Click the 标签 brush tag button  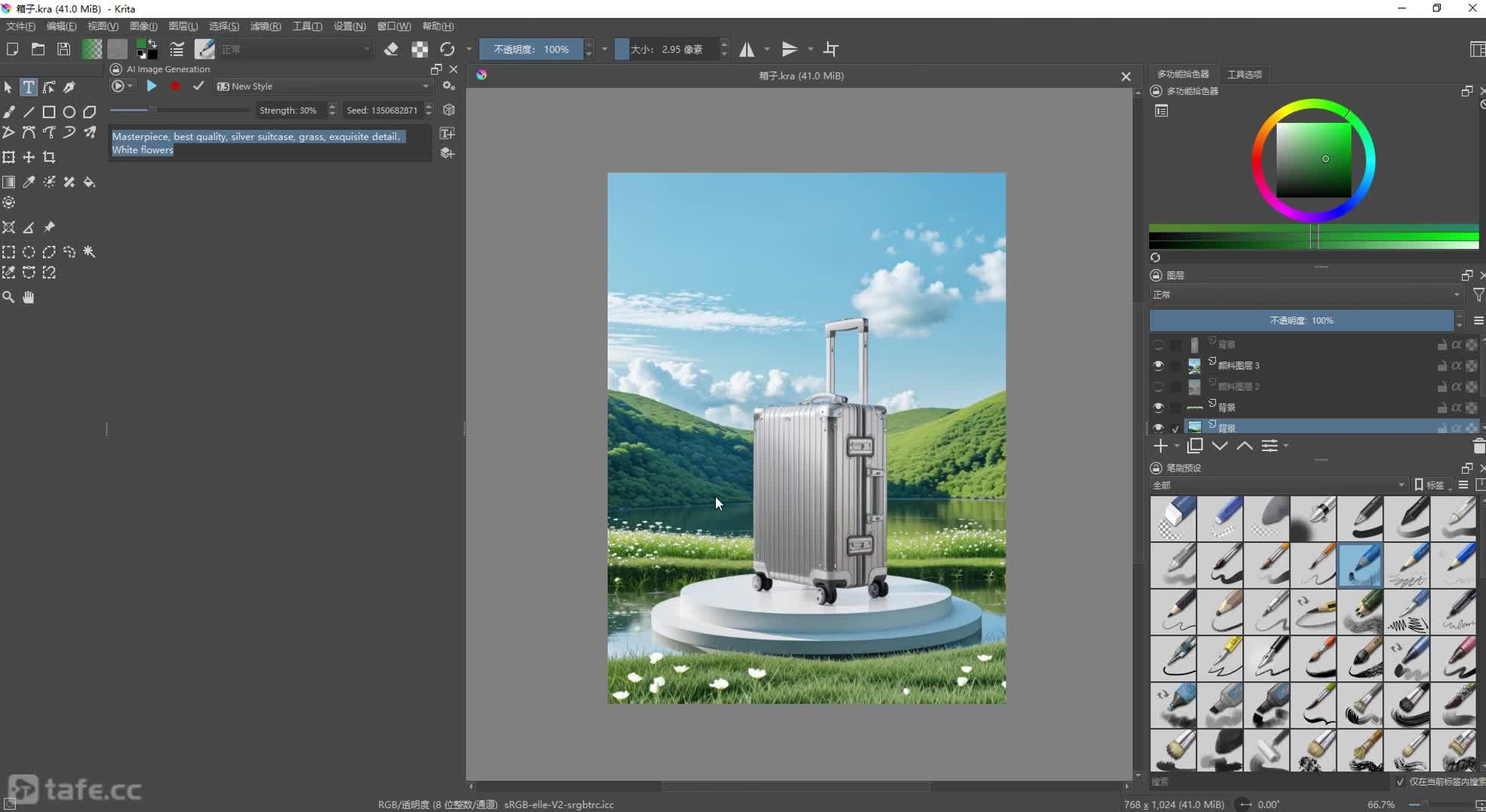pos(1430,485)
